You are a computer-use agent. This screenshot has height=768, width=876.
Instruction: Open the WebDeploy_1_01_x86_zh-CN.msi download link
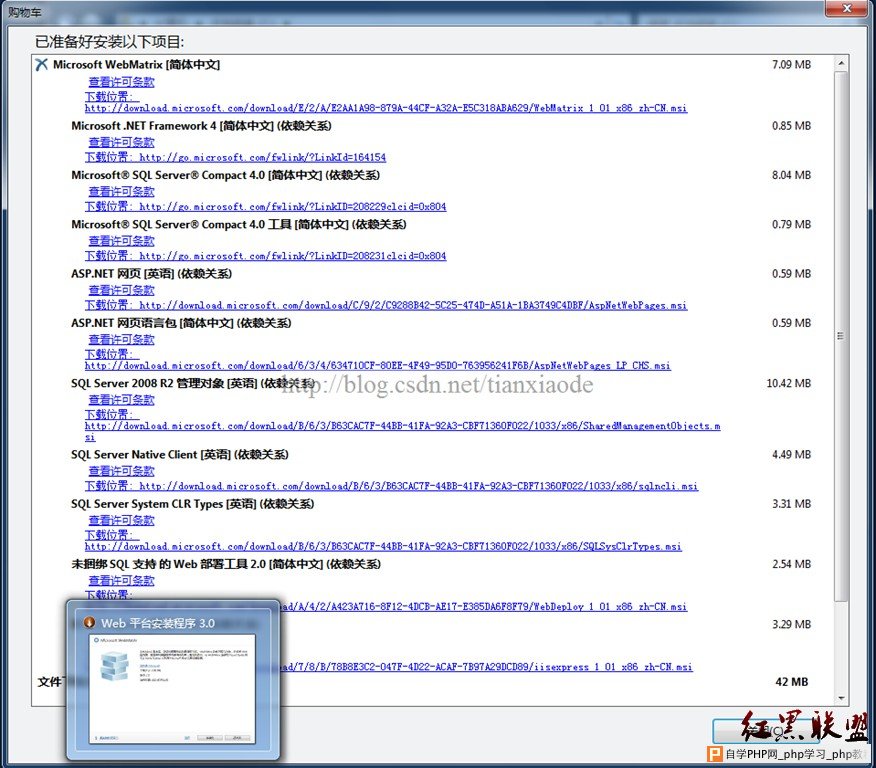click(x=484, y=607)
